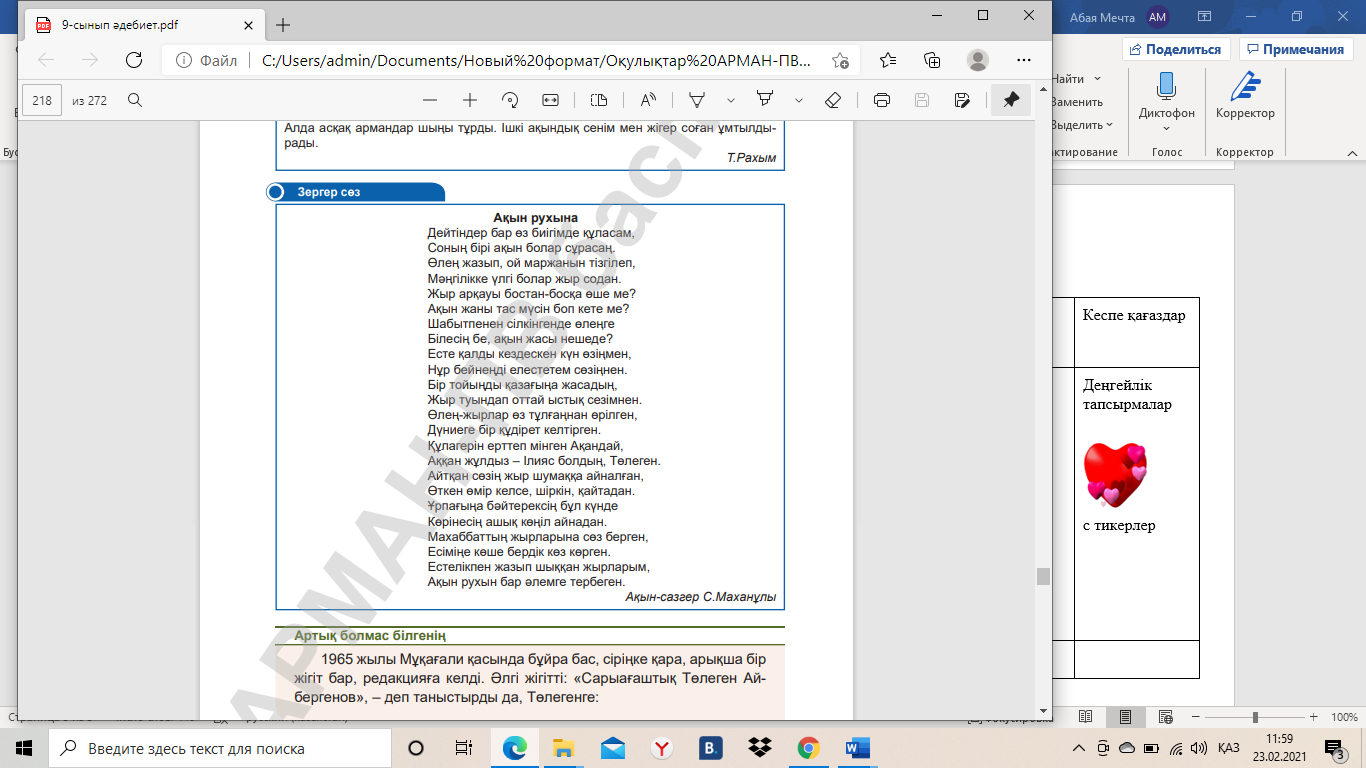The width and height of the screenshot is (1366, 768).
Task: Select the PDF Draw pen tool
Action: pyautogui.click(x=697, y=100)
